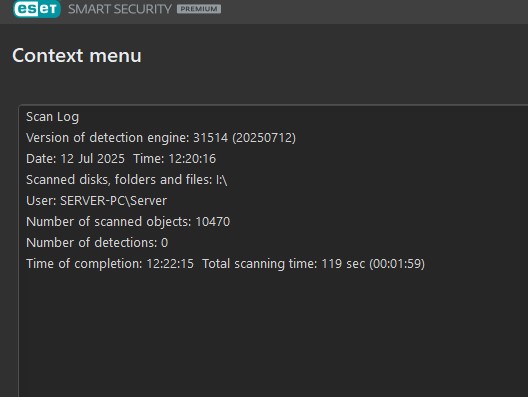Click the User: SERVER-PC\Server line
The image size is (528, 397).
pos(96,201)
